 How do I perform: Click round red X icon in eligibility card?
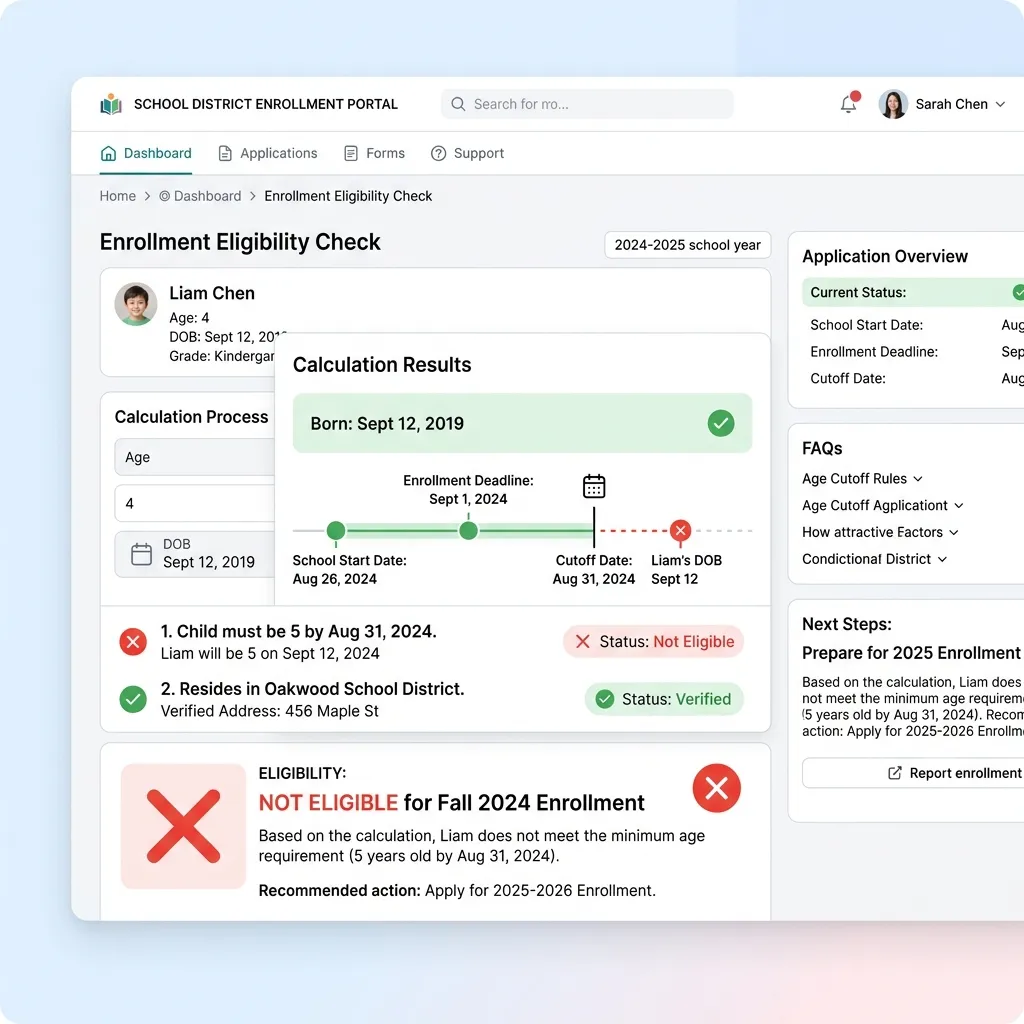coord(716,788)
